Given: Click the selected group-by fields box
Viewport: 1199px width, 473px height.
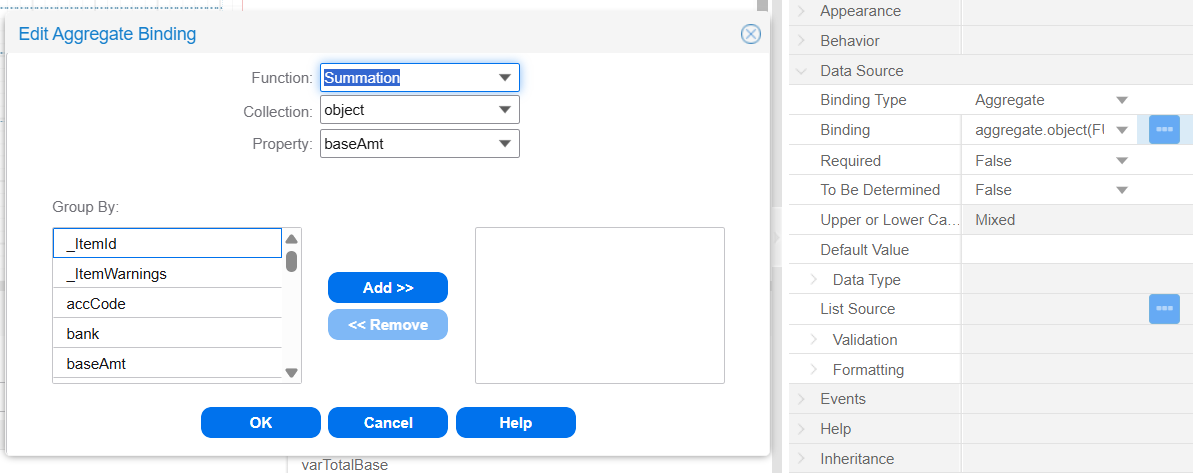Looking at the screenshot, I should point(600,305).
